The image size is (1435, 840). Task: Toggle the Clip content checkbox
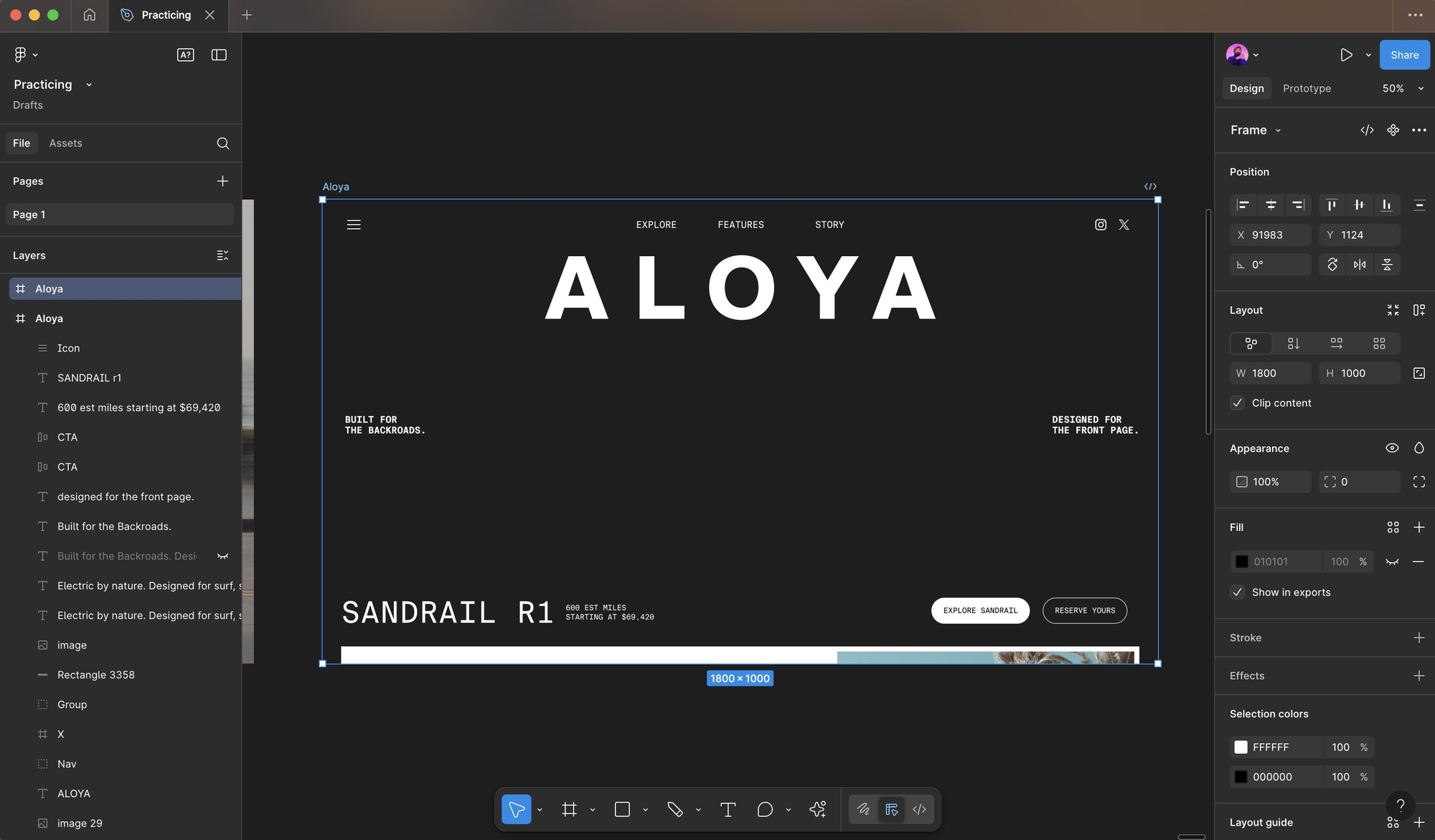pos(1237,403)
